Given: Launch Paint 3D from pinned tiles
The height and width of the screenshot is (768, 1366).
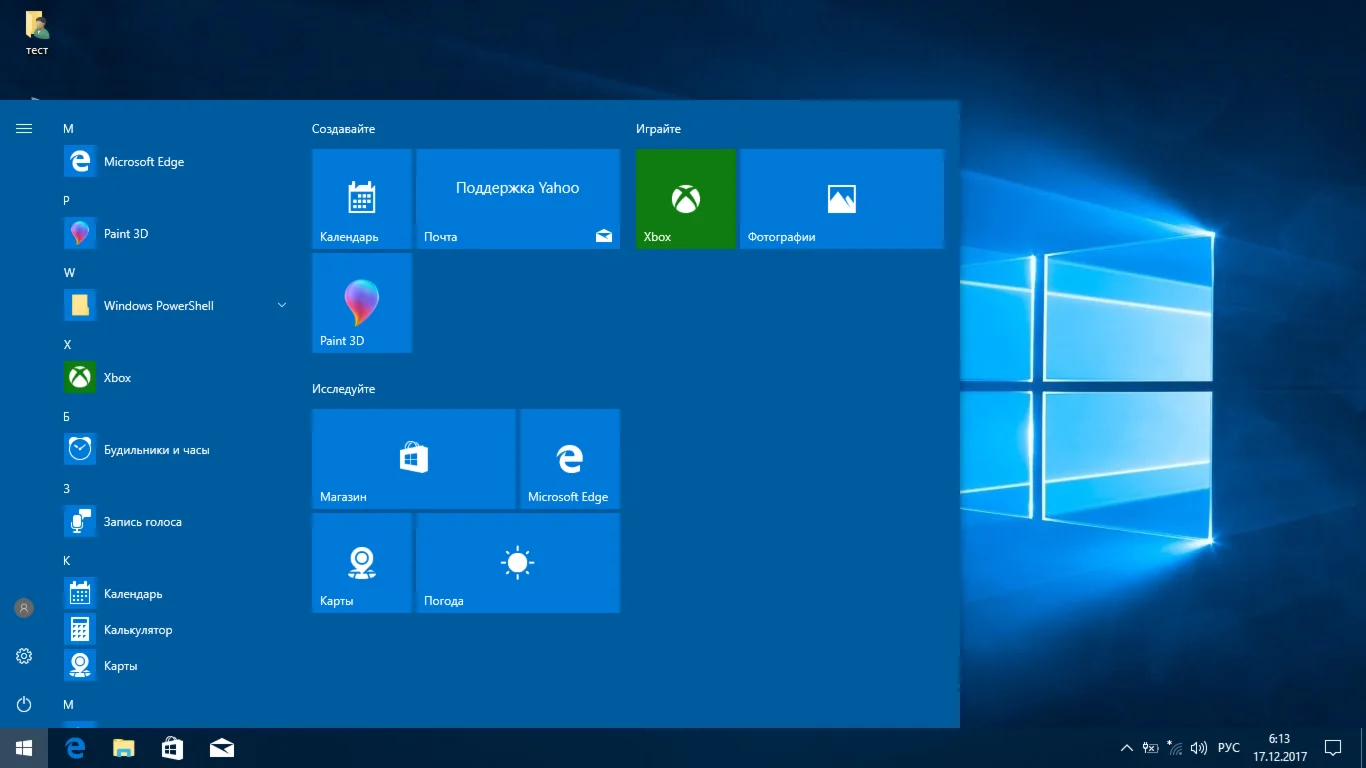Looking at the screenshot, I should (x=362, y=303).
